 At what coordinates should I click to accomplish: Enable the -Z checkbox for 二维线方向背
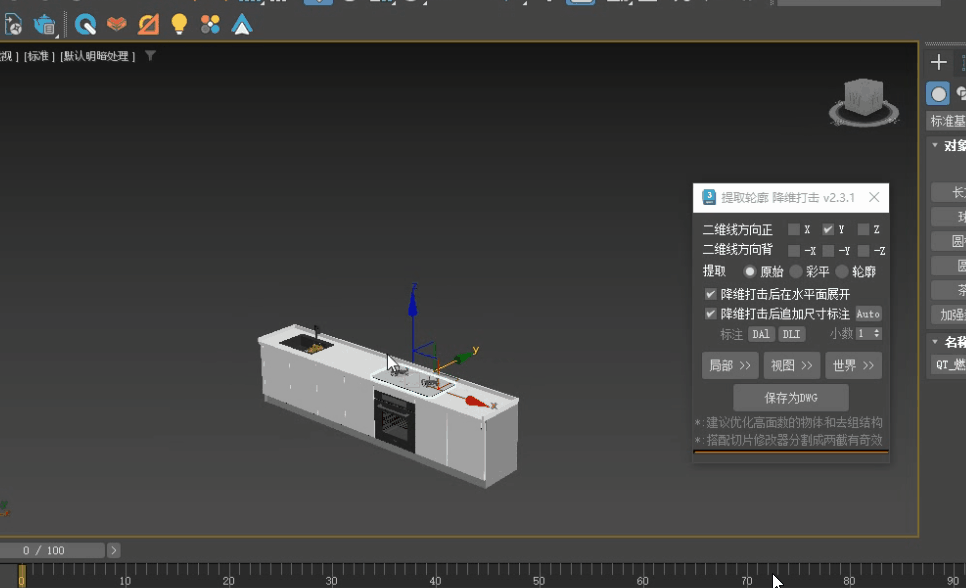863,250
